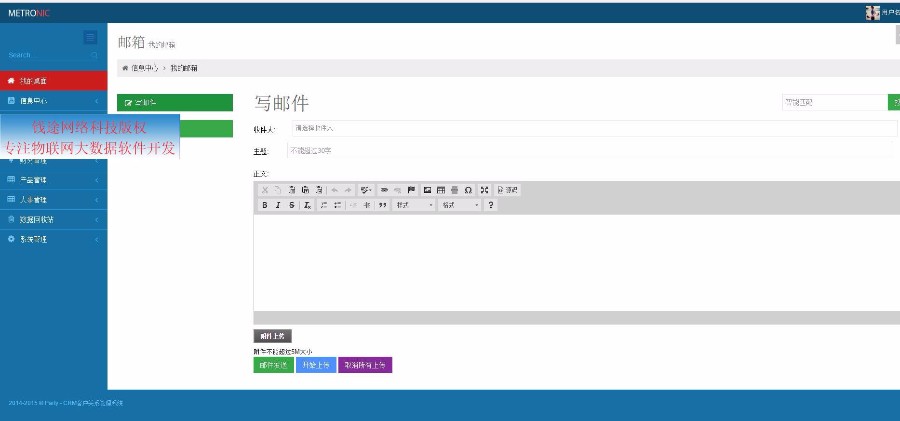Insert an image via Image icon
This screenshot has height=421, width=900.
pyautogui.click(x=427, y=190)
